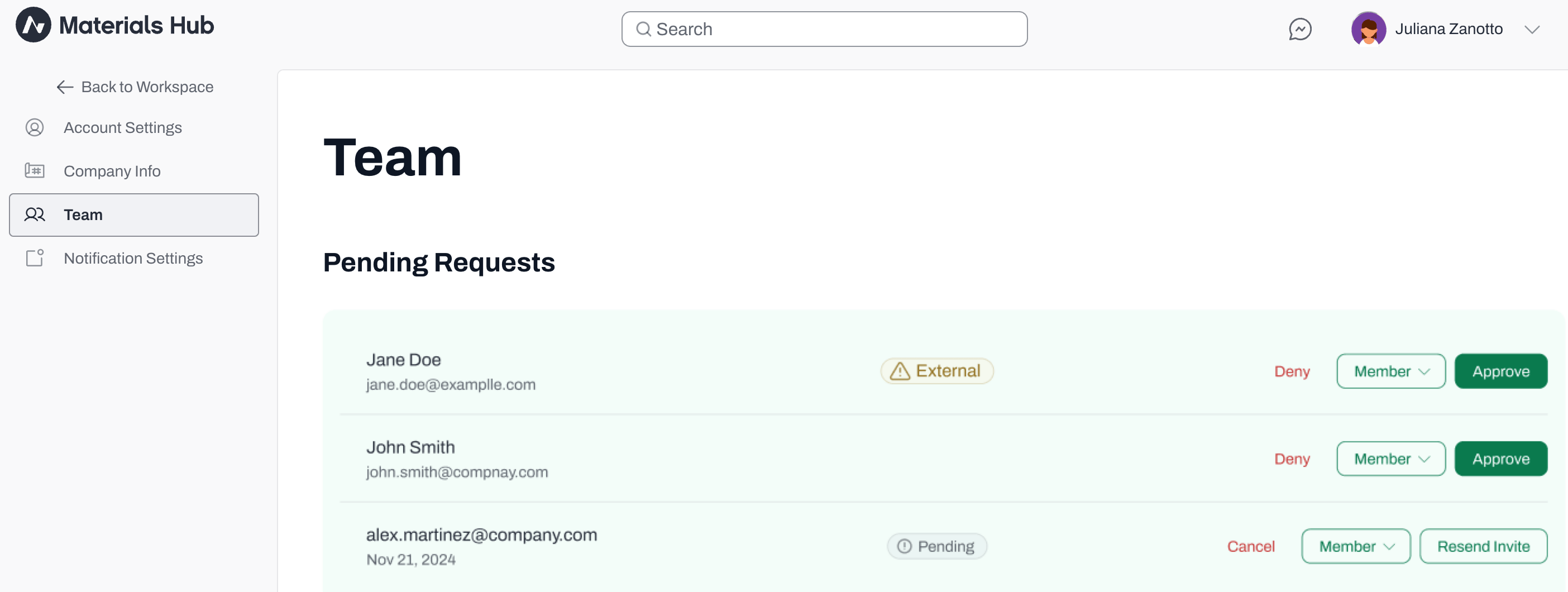1568x592 pixels.
Task: Expand the user account menu chevron
Action: pos(1532,29)
